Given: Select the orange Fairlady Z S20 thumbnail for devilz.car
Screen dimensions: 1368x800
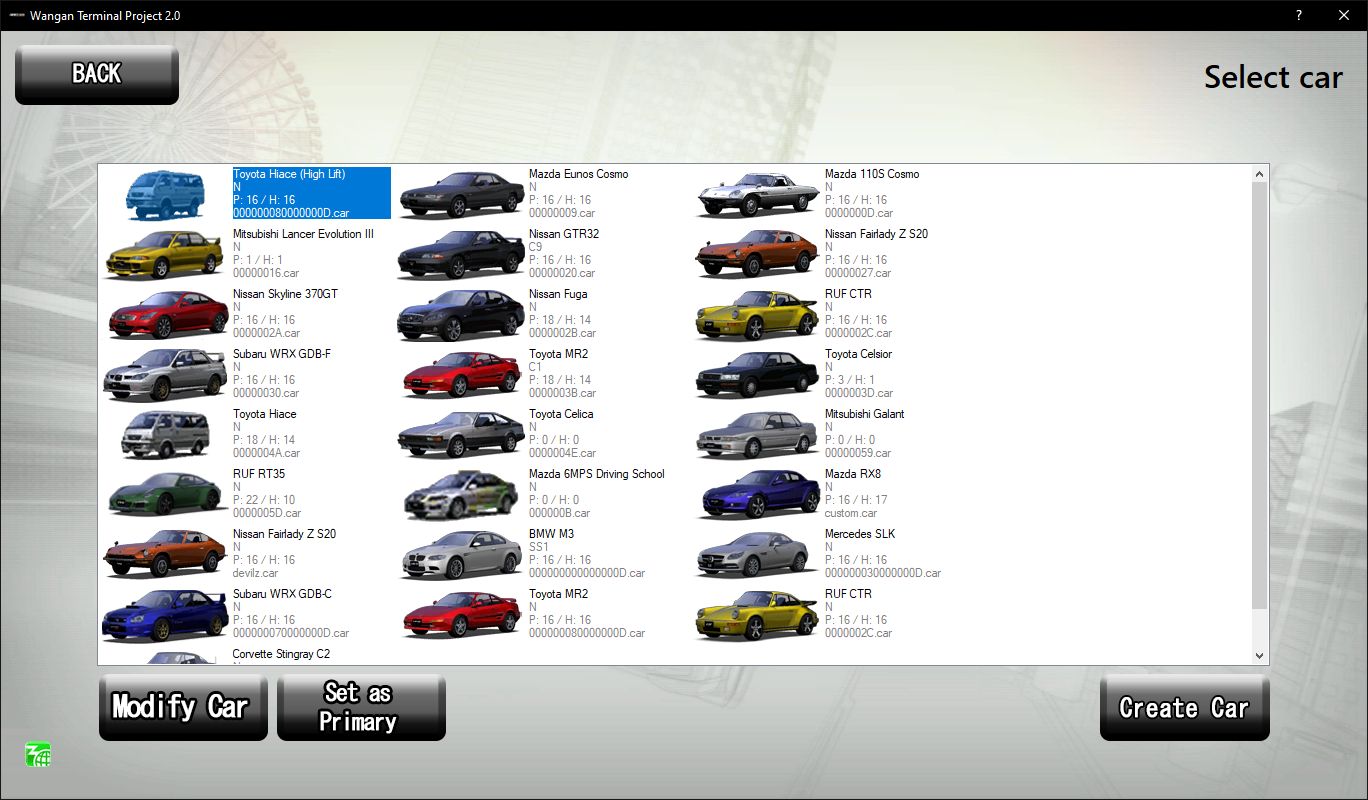Looking at the screenshot, I should coord(165,554).
